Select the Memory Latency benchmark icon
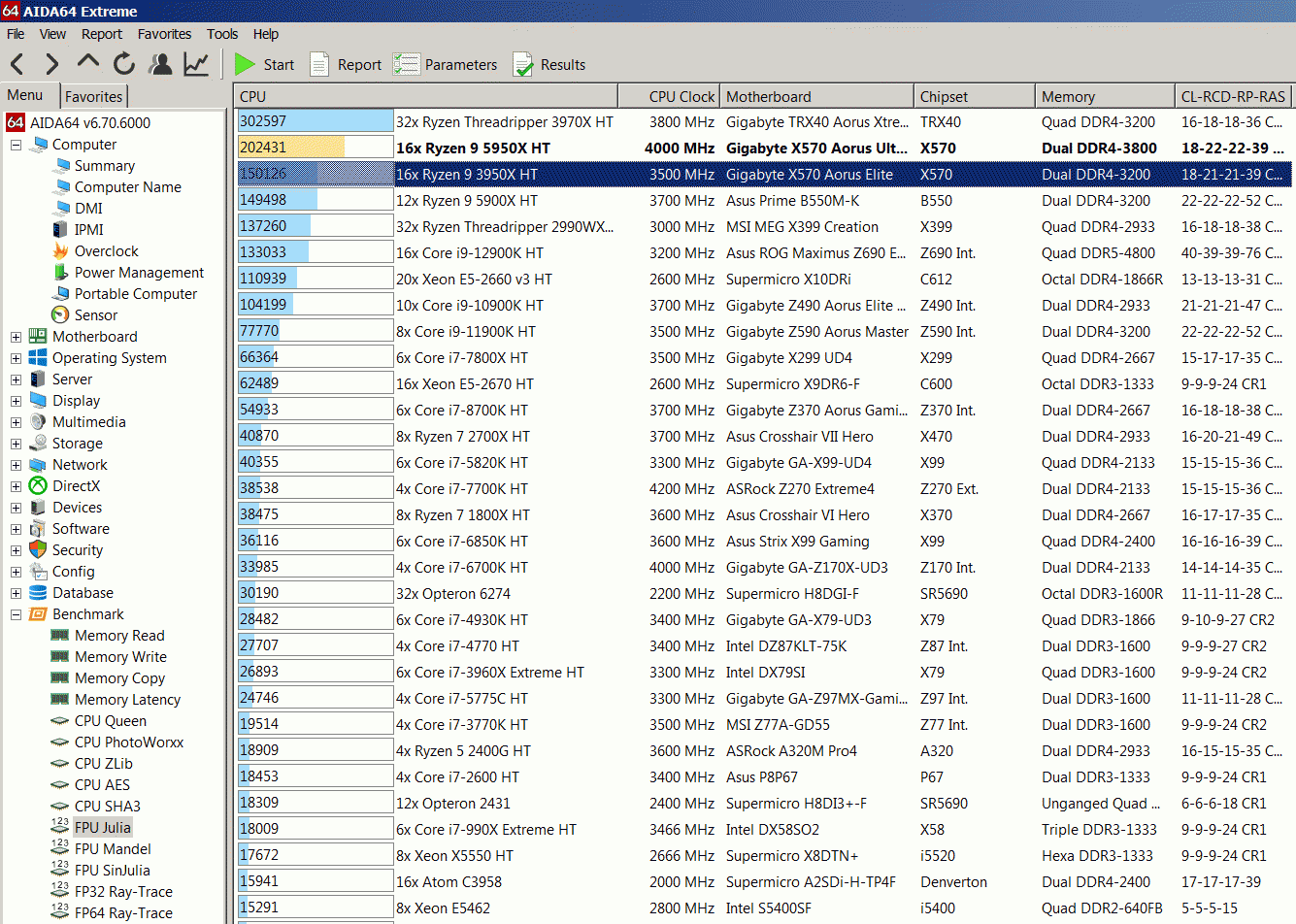1296x924 pixels. pyautogui.click(x=60, y=700)
